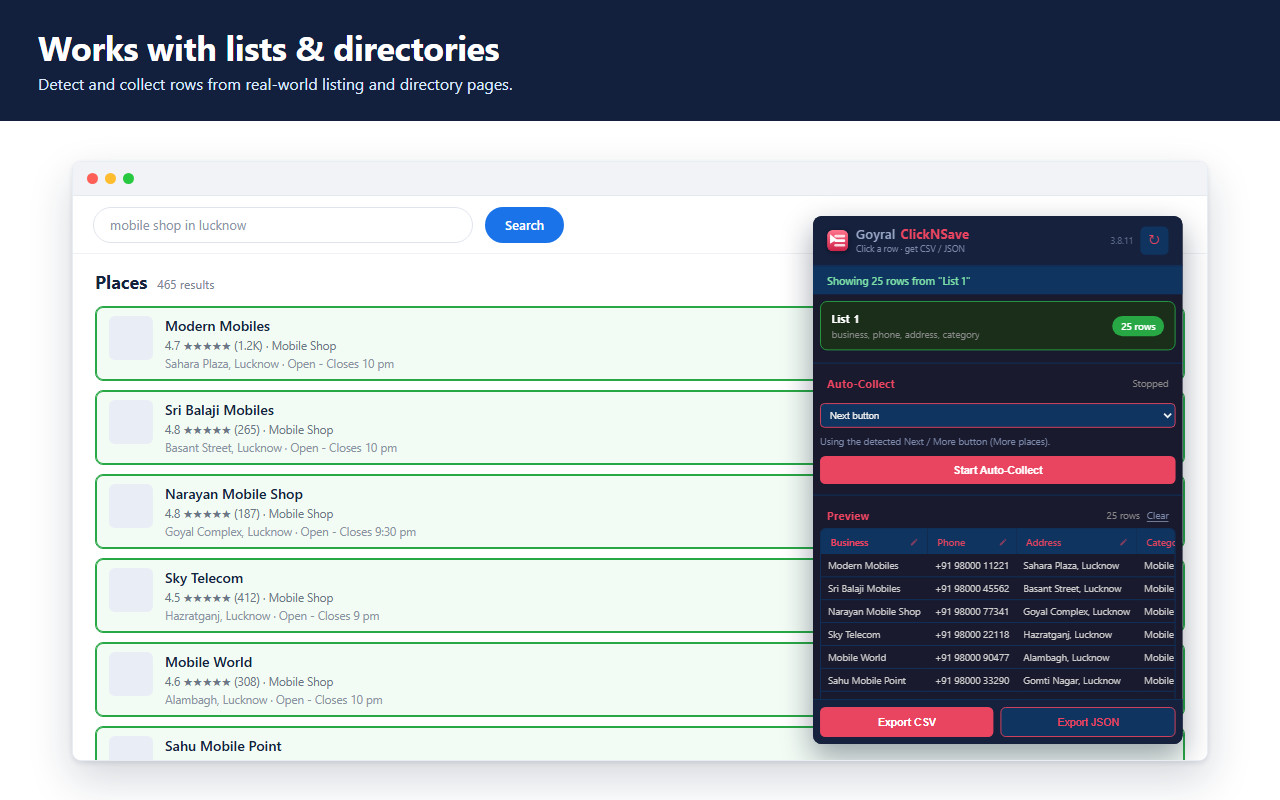Open the Modern Mobiles place card title
The width and height of the screenshot is (1280, 800).
217,326
